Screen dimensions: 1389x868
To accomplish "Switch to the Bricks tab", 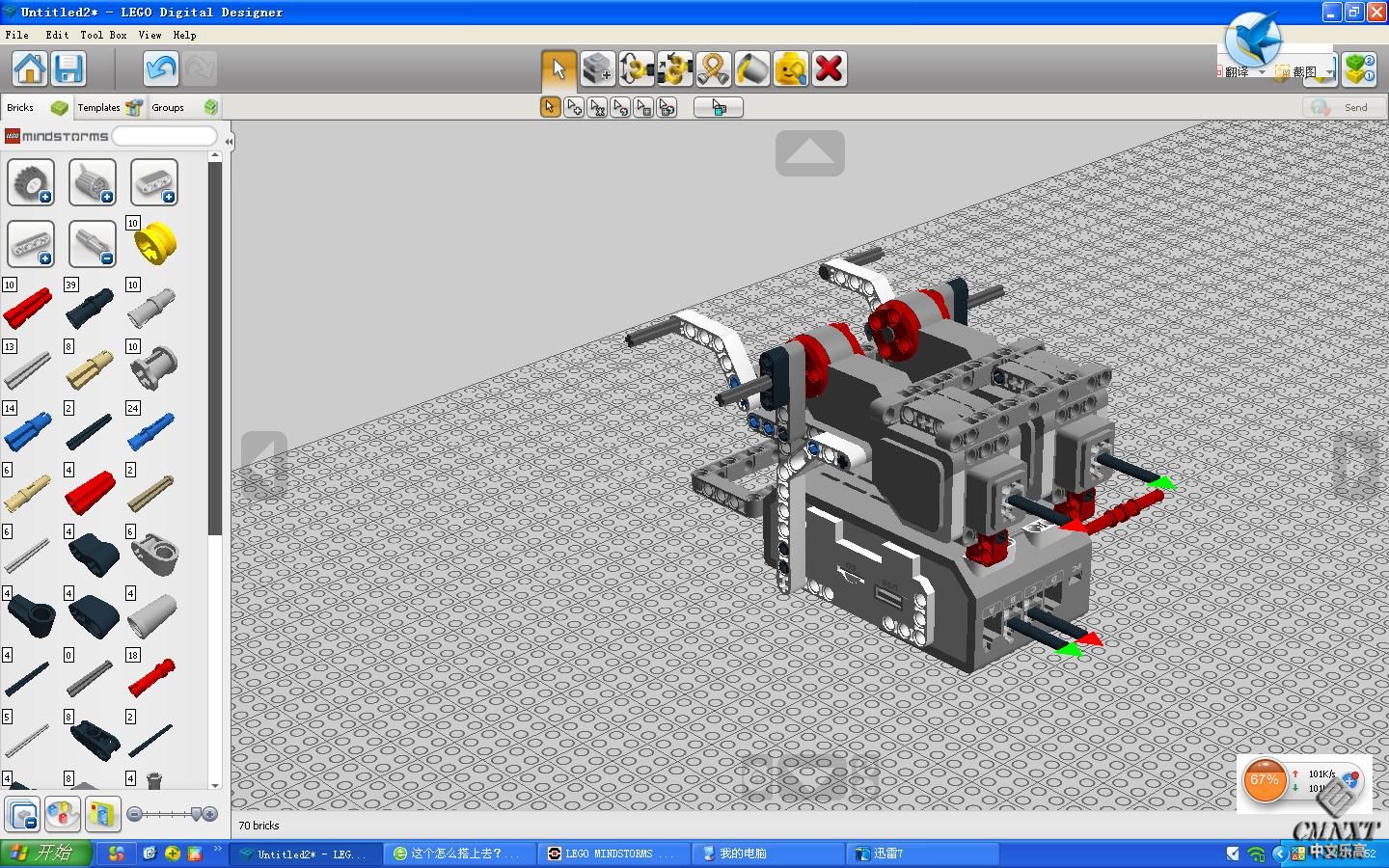I will pos(37,107).
